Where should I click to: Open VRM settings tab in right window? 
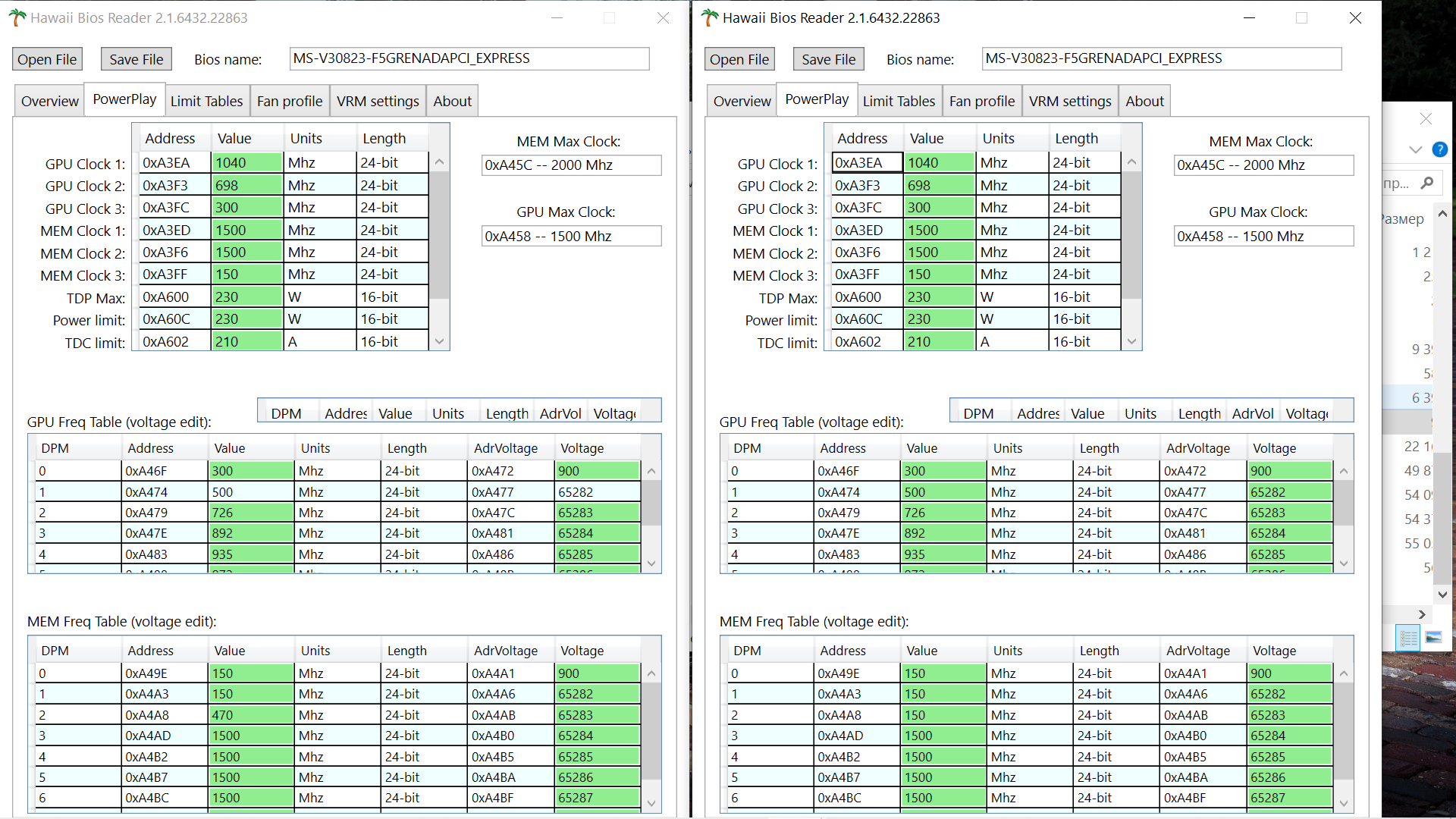1069,101
